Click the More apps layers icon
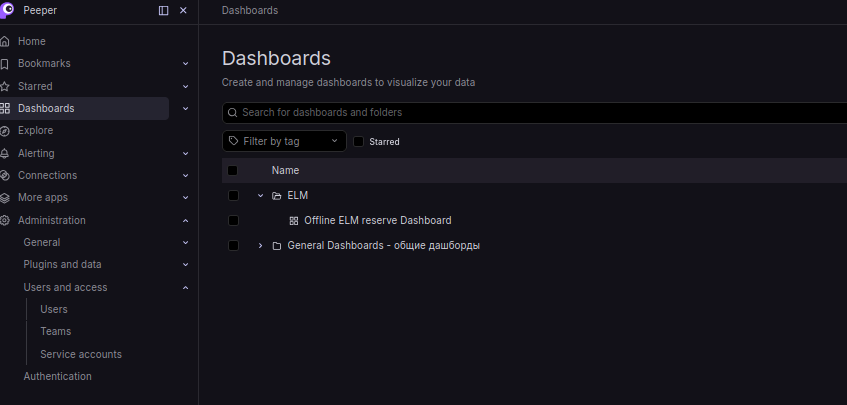This screenshot has height=405, width=847. click(5, 198)
